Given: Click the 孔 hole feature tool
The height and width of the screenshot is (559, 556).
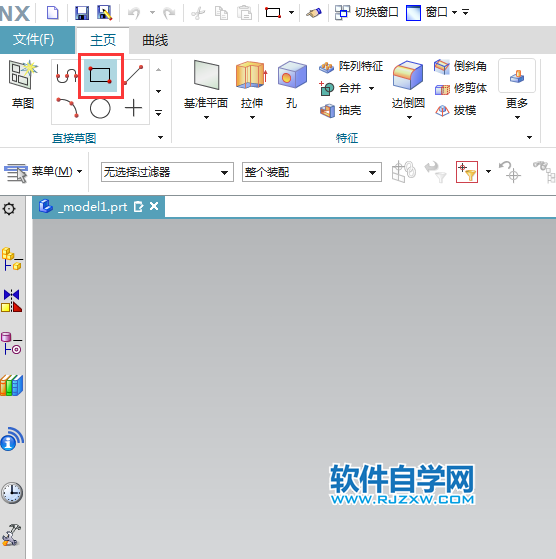Looking at the screenshot, I should coord(292,85).
